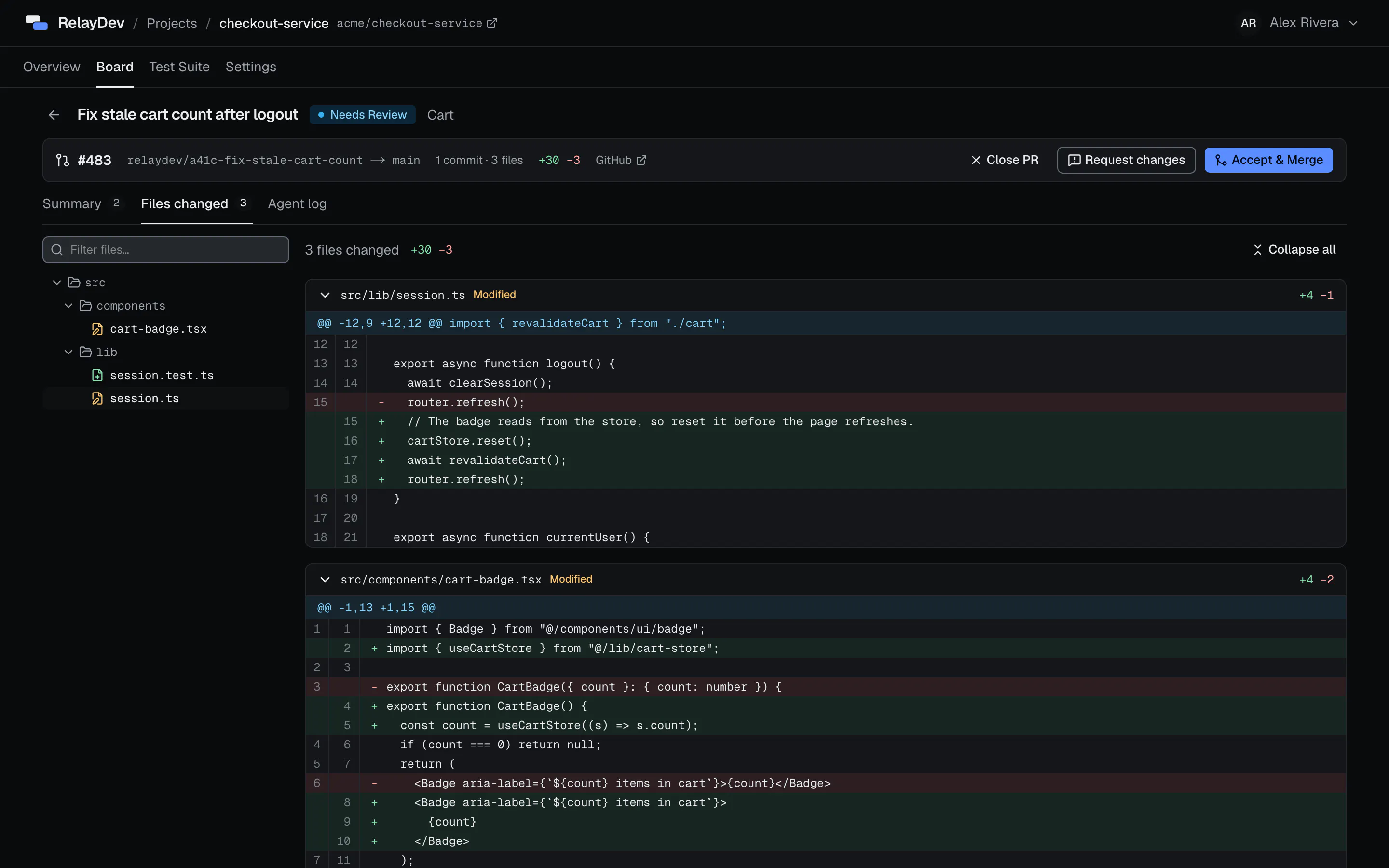Screen dimensions: 1389x868
Task: Select the Files changed tab
Action: (x=196, y=204)
